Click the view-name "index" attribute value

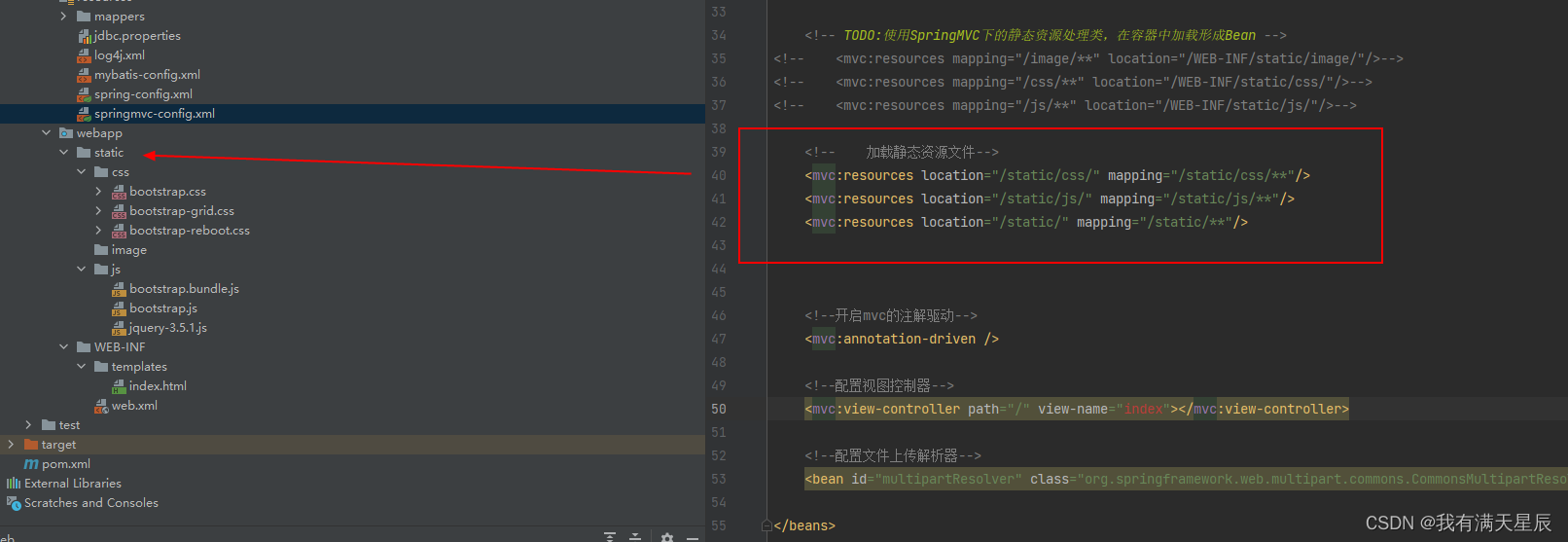point(1143,409)
